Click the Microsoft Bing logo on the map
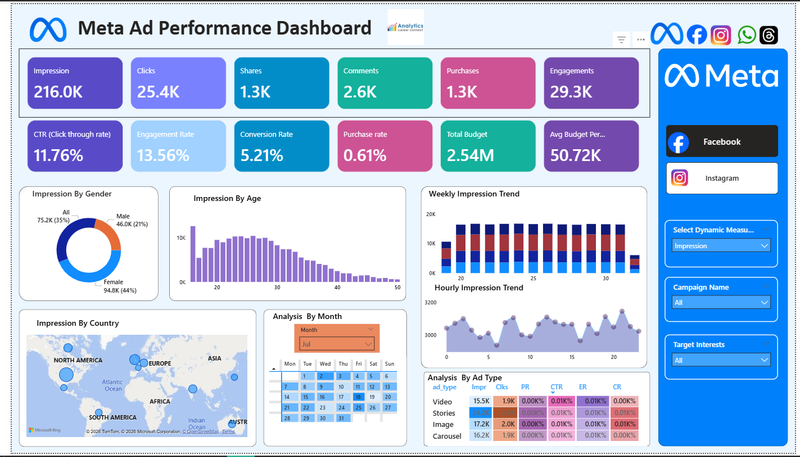The image size is (800, 457). [x=44, y=430]
